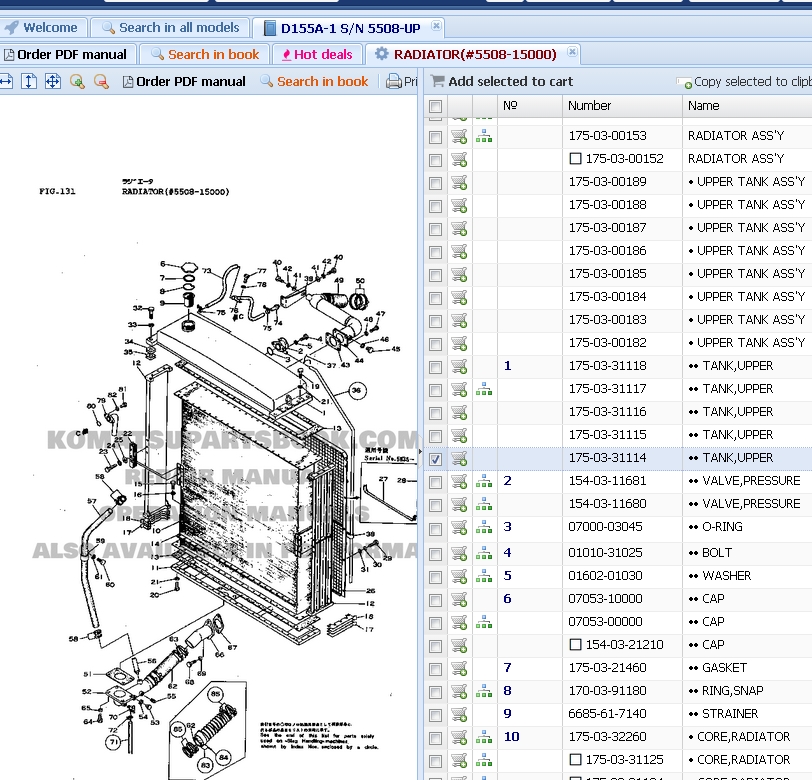Open structure tree for 154-03-11681
The height and width of the screenshot is (780, 812).
click(x=484, y=481)
